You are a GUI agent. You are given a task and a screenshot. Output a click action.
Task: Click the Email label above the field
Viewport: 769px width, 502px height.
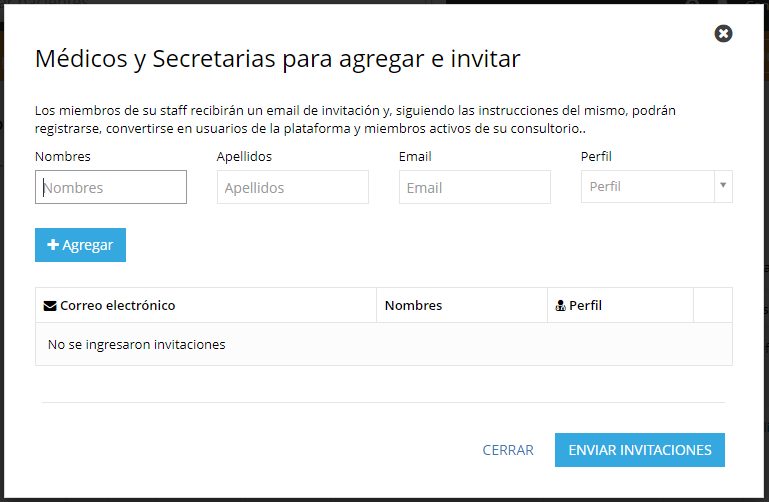(x=415, y=156)
